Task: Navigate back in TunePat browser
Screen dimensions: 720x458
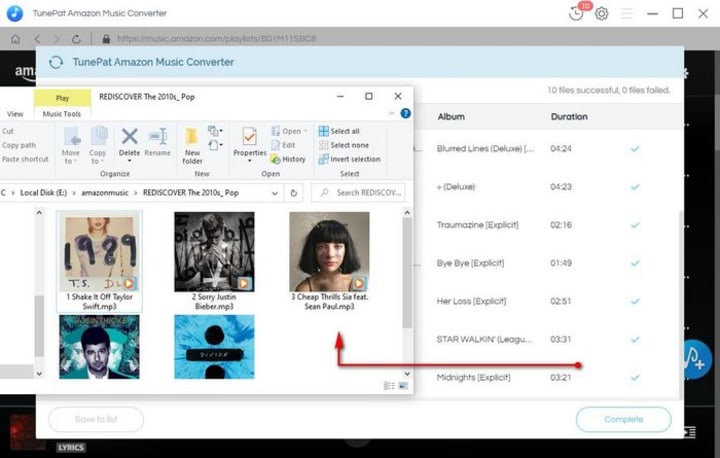Action: pyautogui.click(x=37, y=39)
